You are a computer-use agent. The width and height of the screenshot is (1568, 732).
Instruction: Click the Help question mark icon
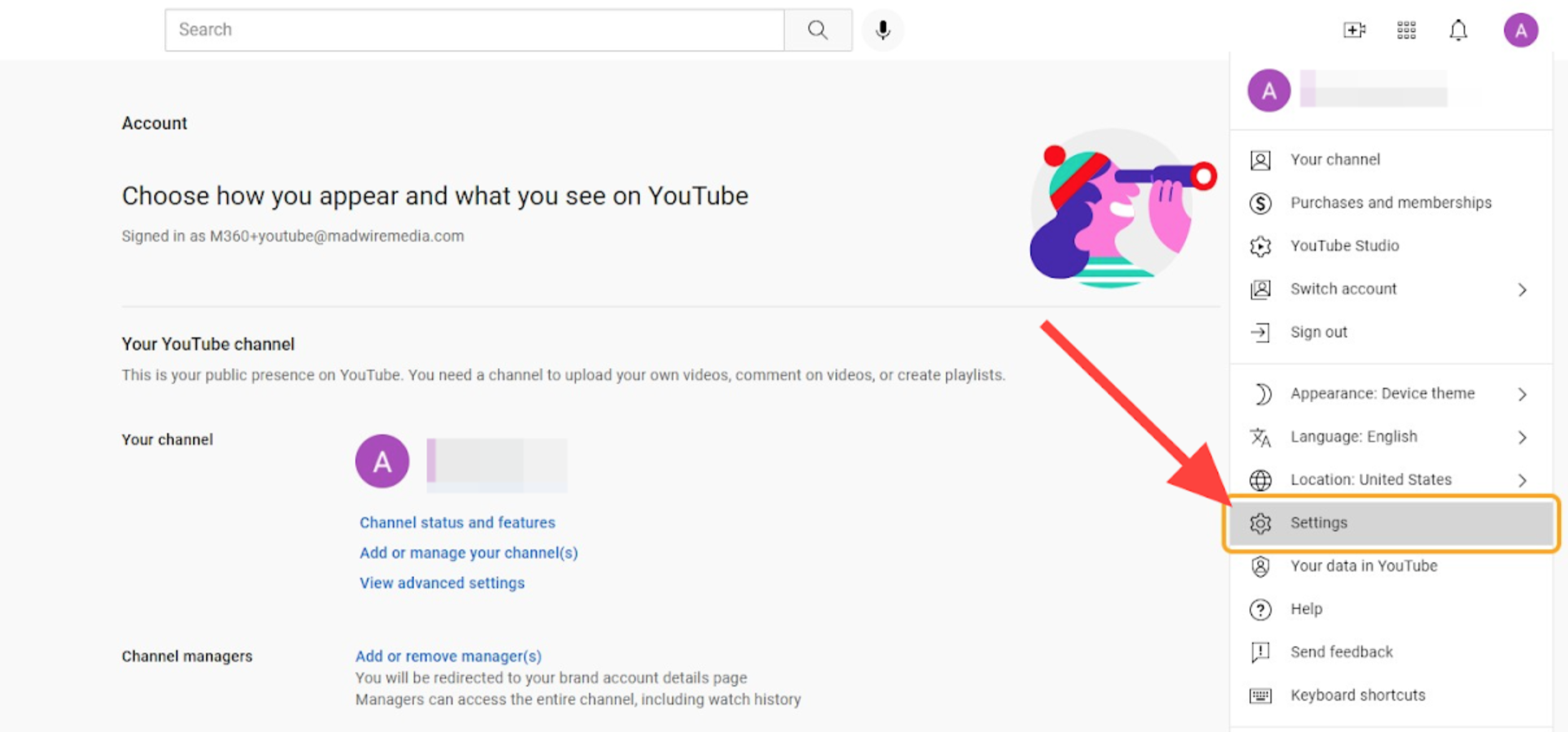click(x=1260, y=609)
